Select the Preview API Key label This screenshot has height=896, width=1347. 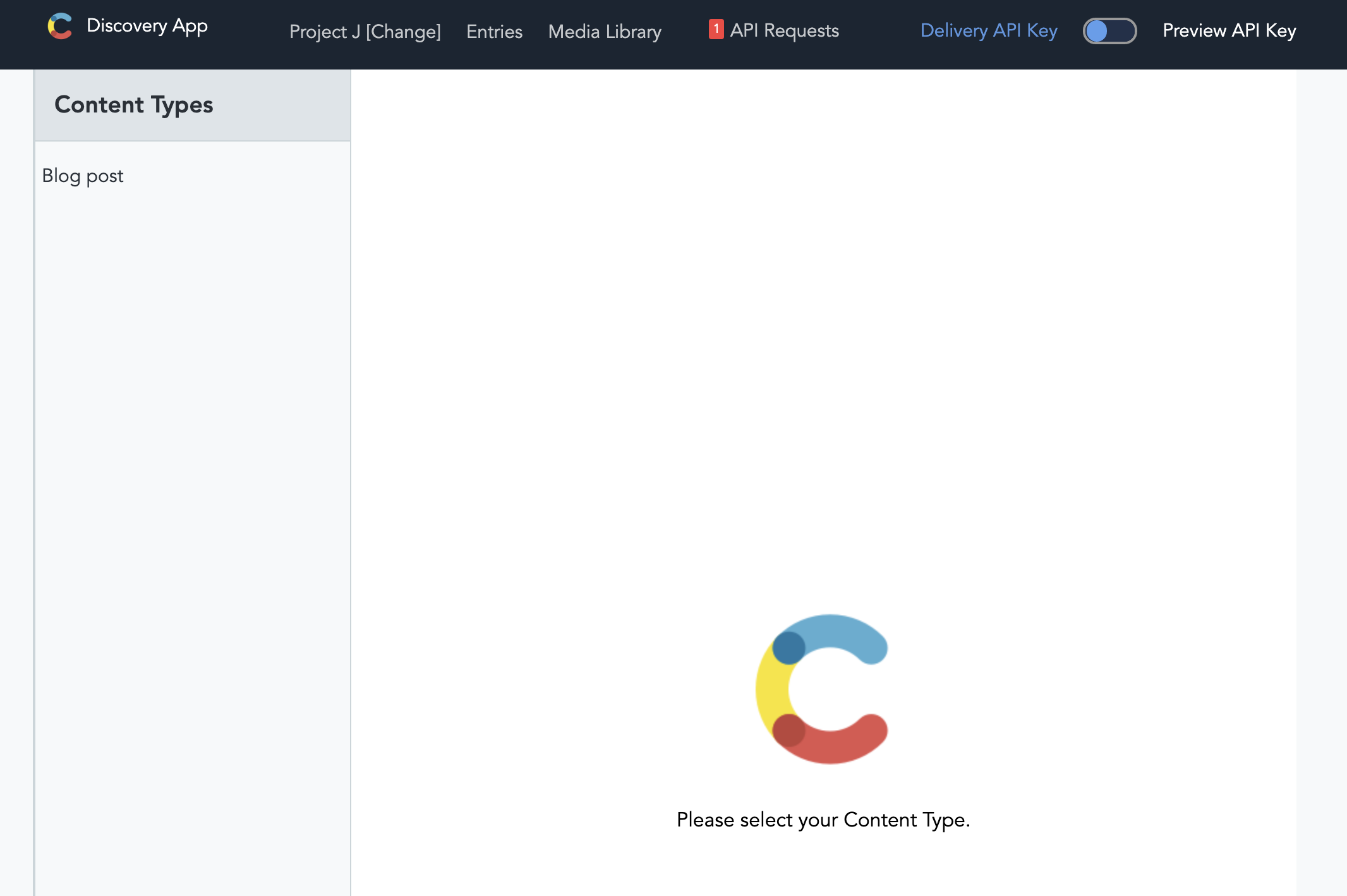(x=1229, y=30)
